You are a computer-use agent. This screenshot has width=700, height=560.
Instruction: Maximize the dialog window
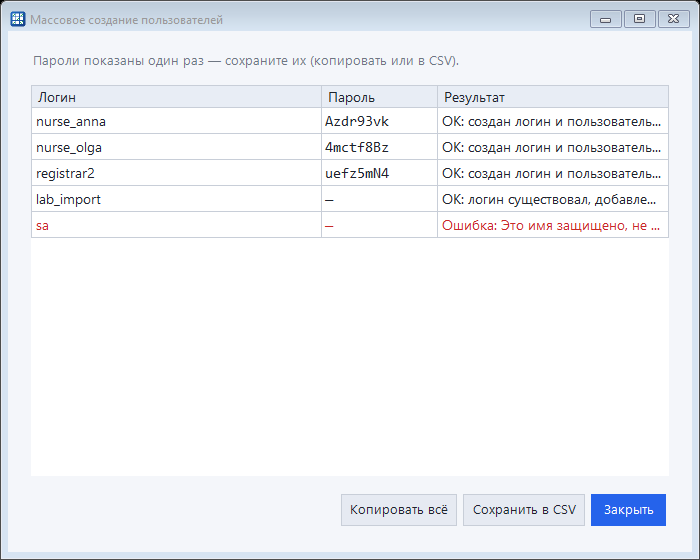tap(639, 19)
